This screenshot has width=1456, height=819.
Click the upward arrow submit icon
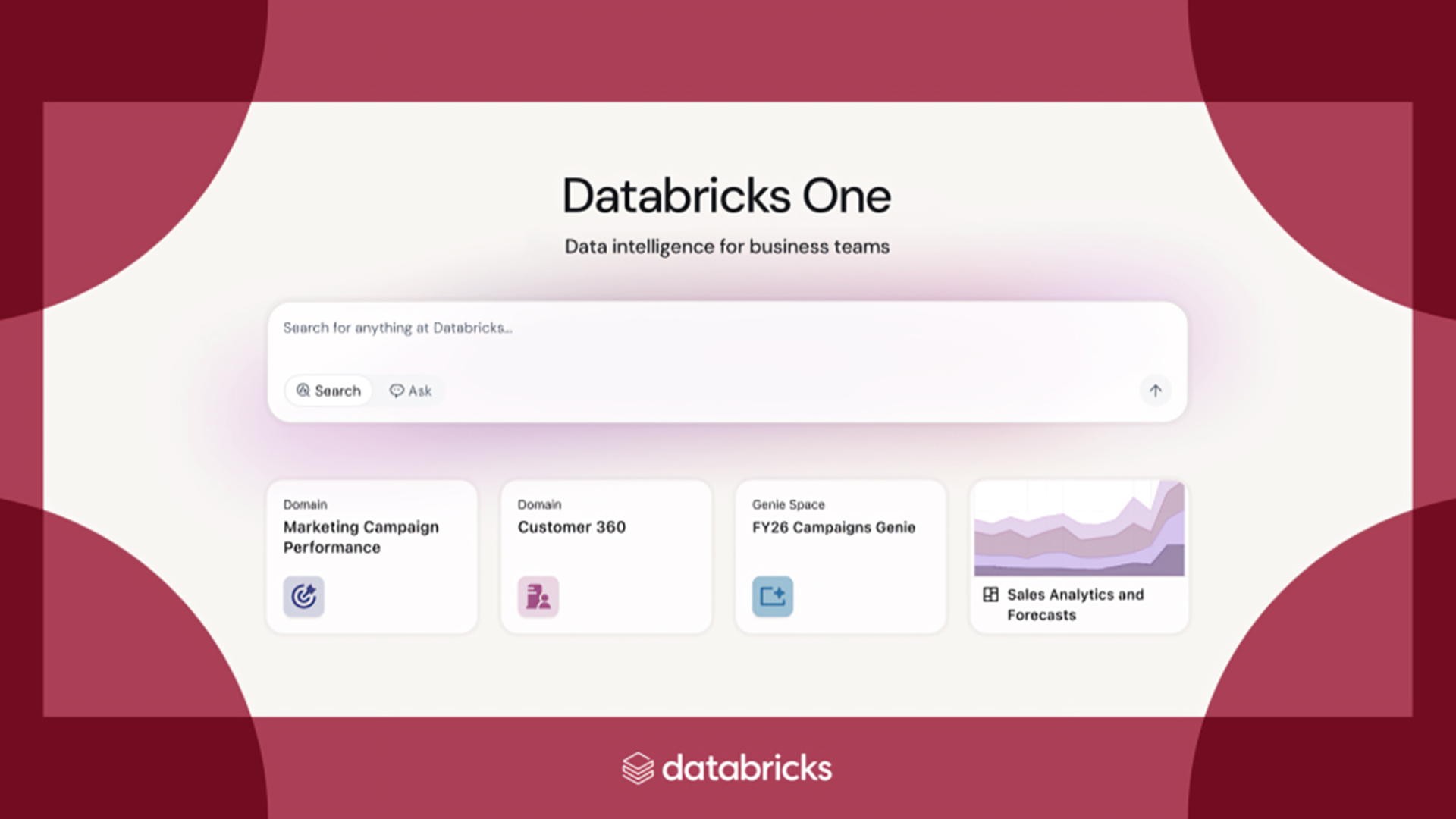click(1155, 391)
